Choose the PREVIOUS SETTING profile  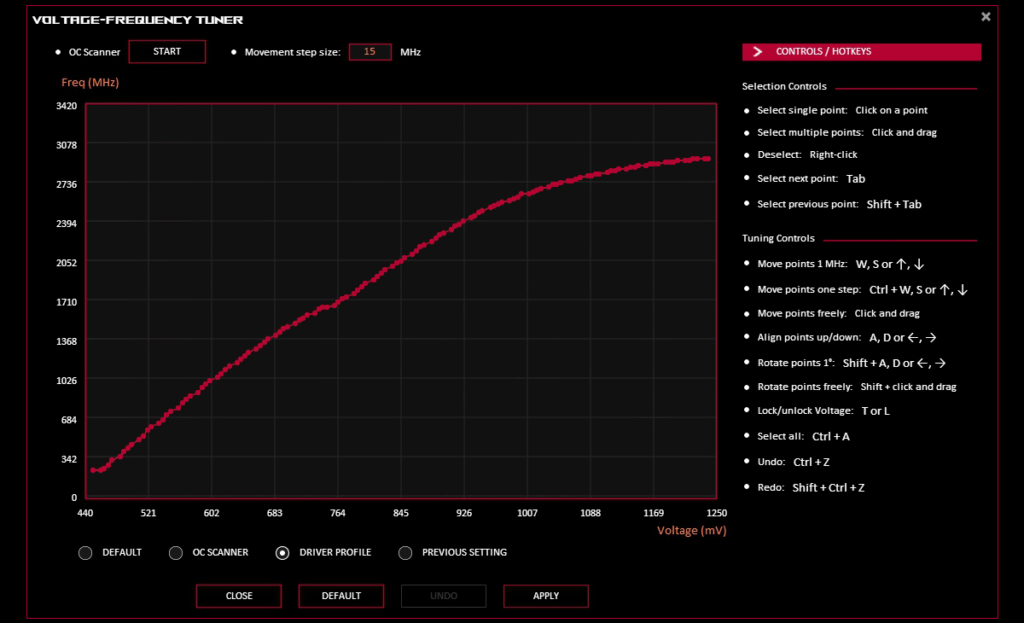(405, 552)
